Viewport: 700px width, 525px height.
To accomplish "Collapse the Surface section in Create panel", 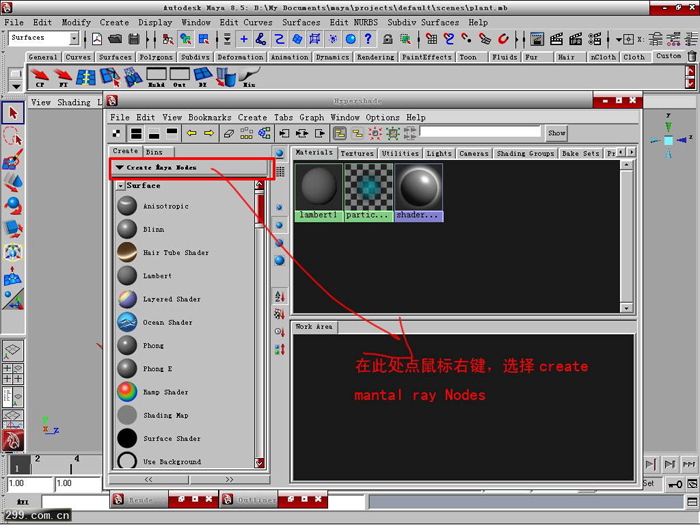I will click(120, 186).
